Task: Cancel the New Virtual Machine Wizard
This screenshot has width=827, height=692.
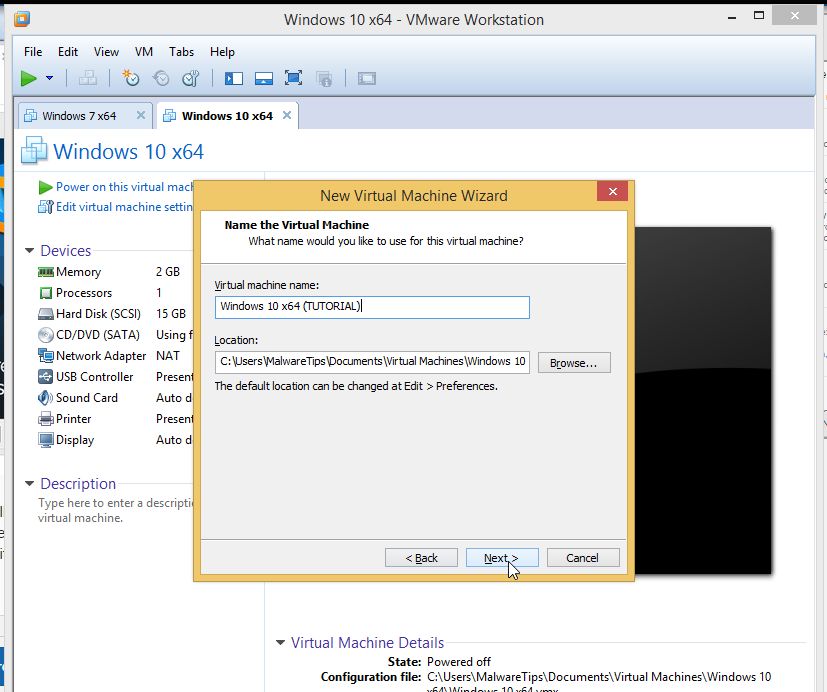Action: (x=583, y=558)
